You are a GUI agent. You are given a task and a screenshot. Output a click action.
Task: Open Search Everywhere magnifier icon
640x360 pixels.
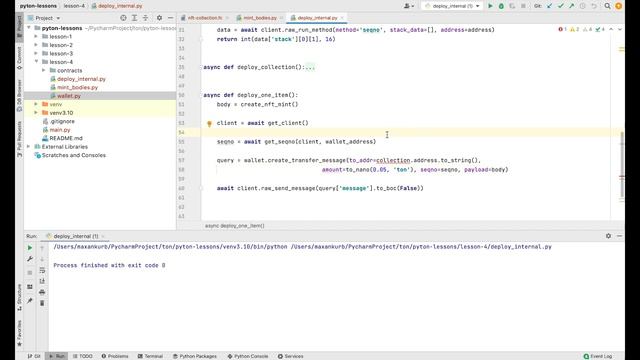point(607,6)
